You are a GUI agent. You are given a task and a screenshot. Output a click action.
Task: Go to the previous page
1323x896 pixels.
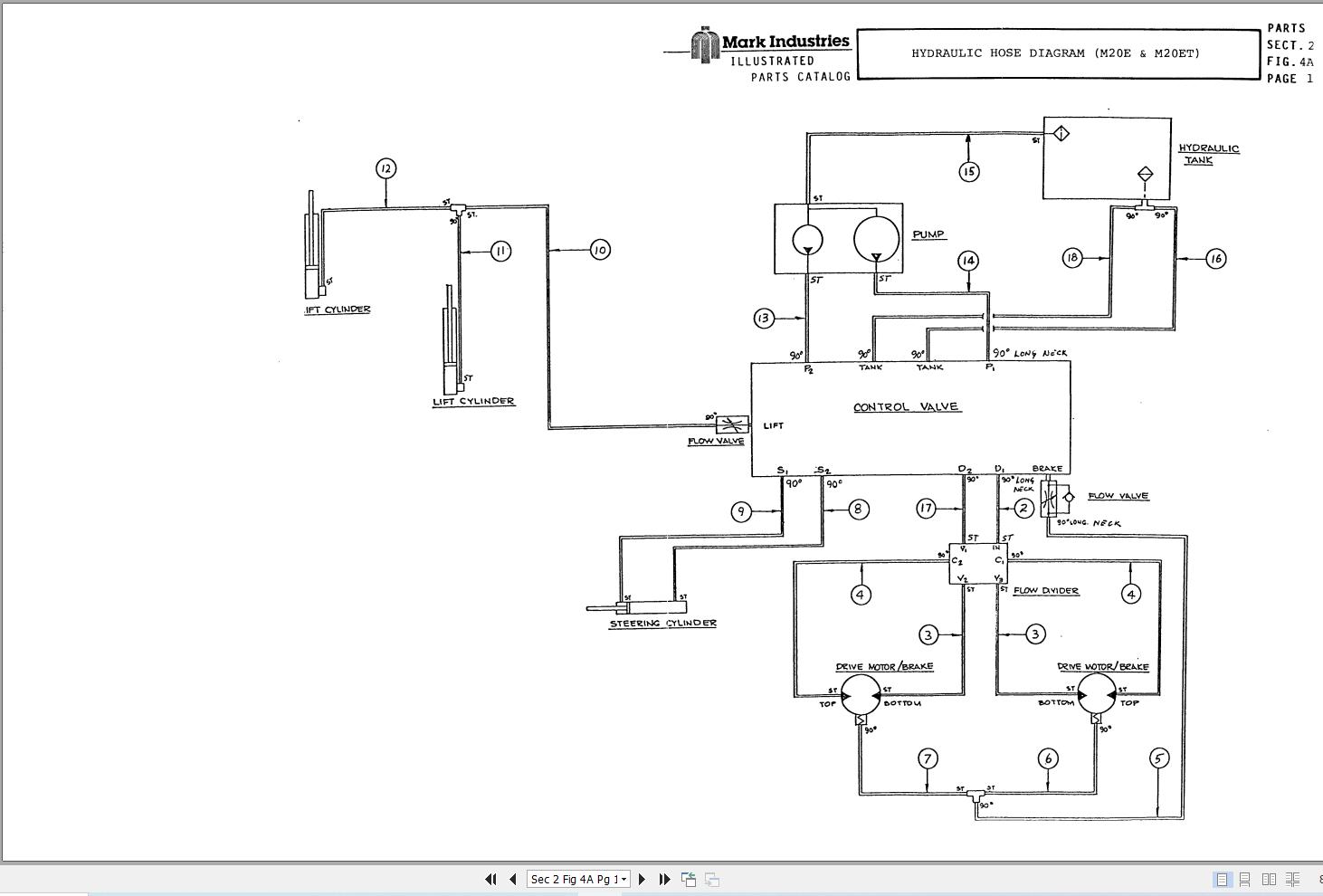point(512,879)
